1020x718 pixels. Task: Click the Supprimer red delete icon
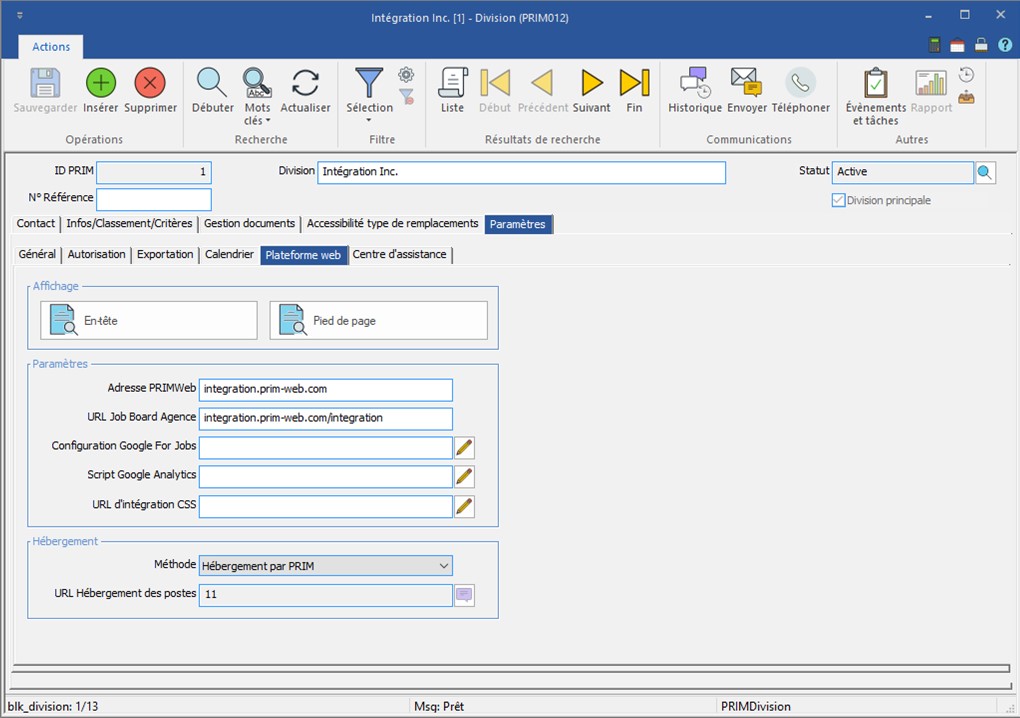tap(150, 83)
